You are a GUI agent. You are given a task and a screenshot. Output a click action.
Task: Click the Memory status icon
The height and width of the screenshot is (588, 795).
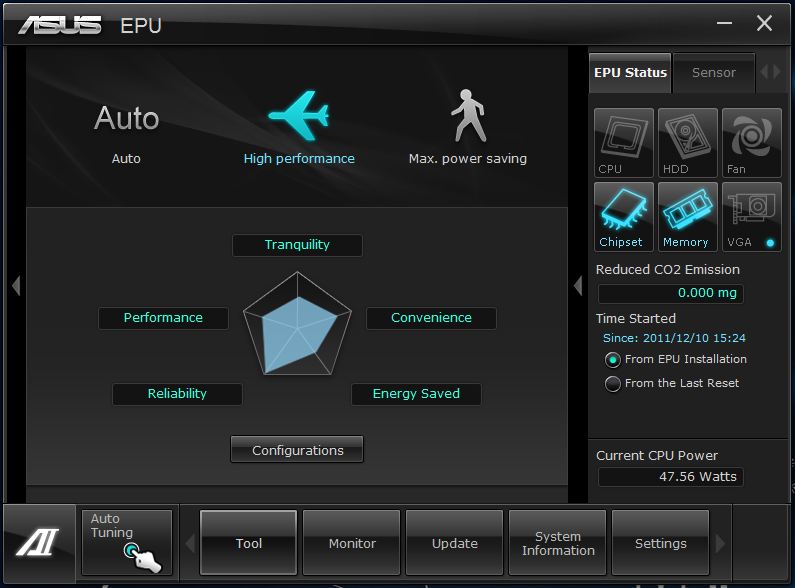click(x=688, y=216)
